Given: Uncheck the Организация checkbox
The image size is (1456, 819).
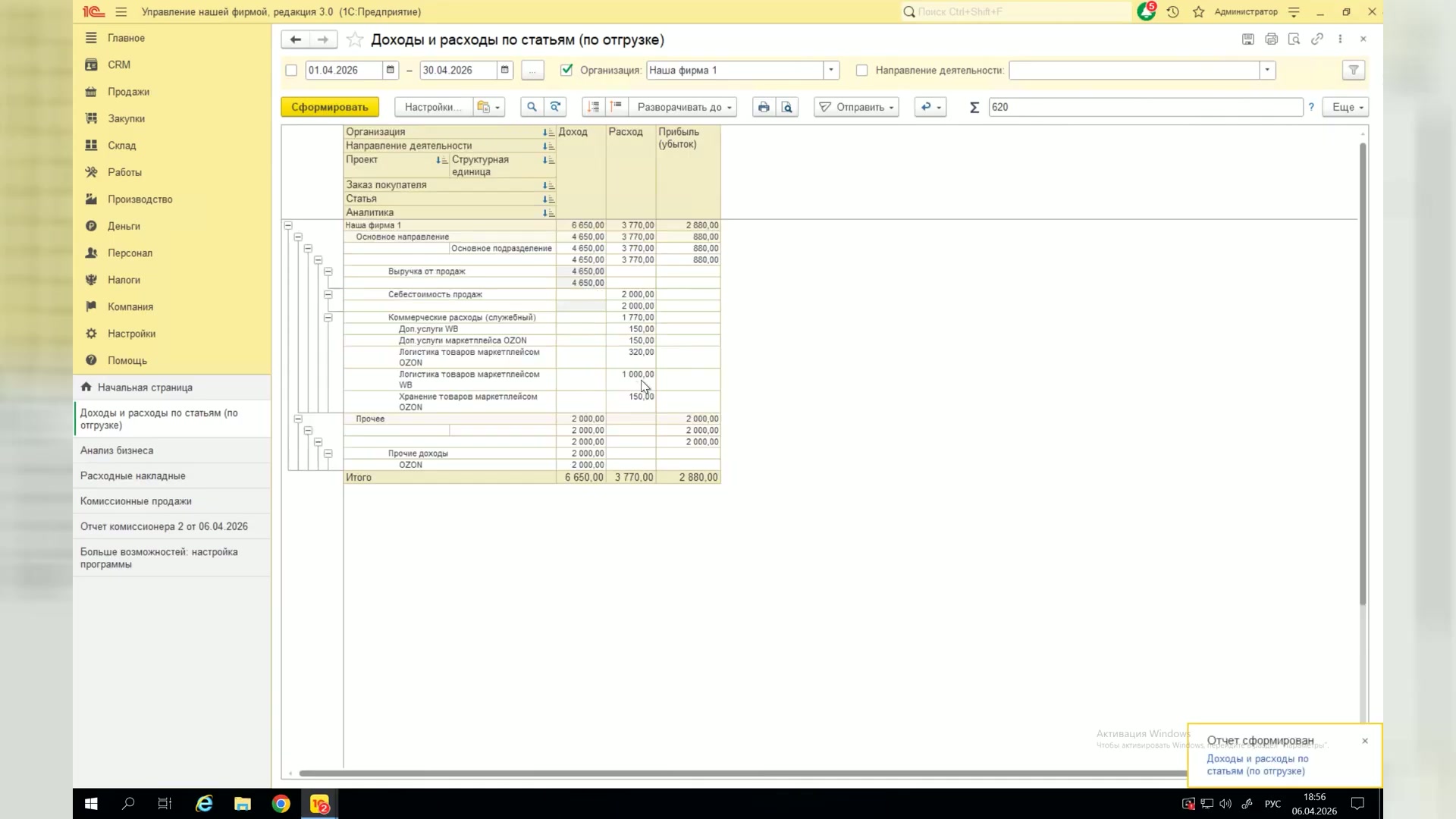Looking at the screenshot, I should pos(566,70).
